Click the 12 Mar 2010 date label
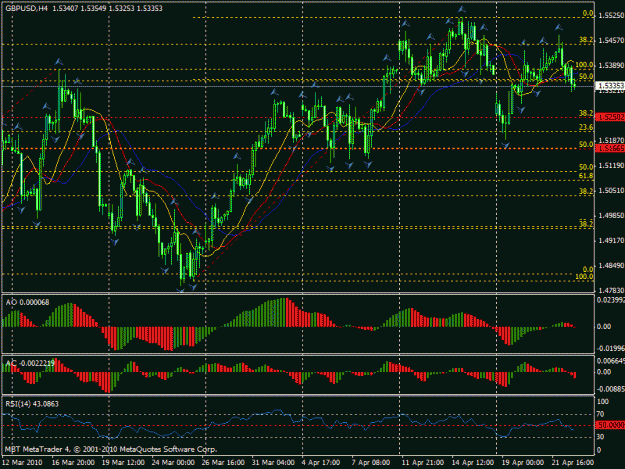The height and width of the screenshot is (469, 625). (x=22, y=463)
